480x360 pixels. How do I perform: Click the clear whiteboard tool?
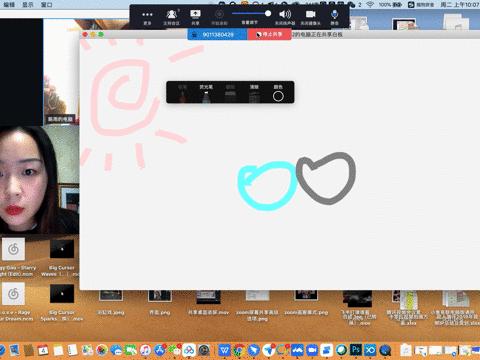[254, 93]
